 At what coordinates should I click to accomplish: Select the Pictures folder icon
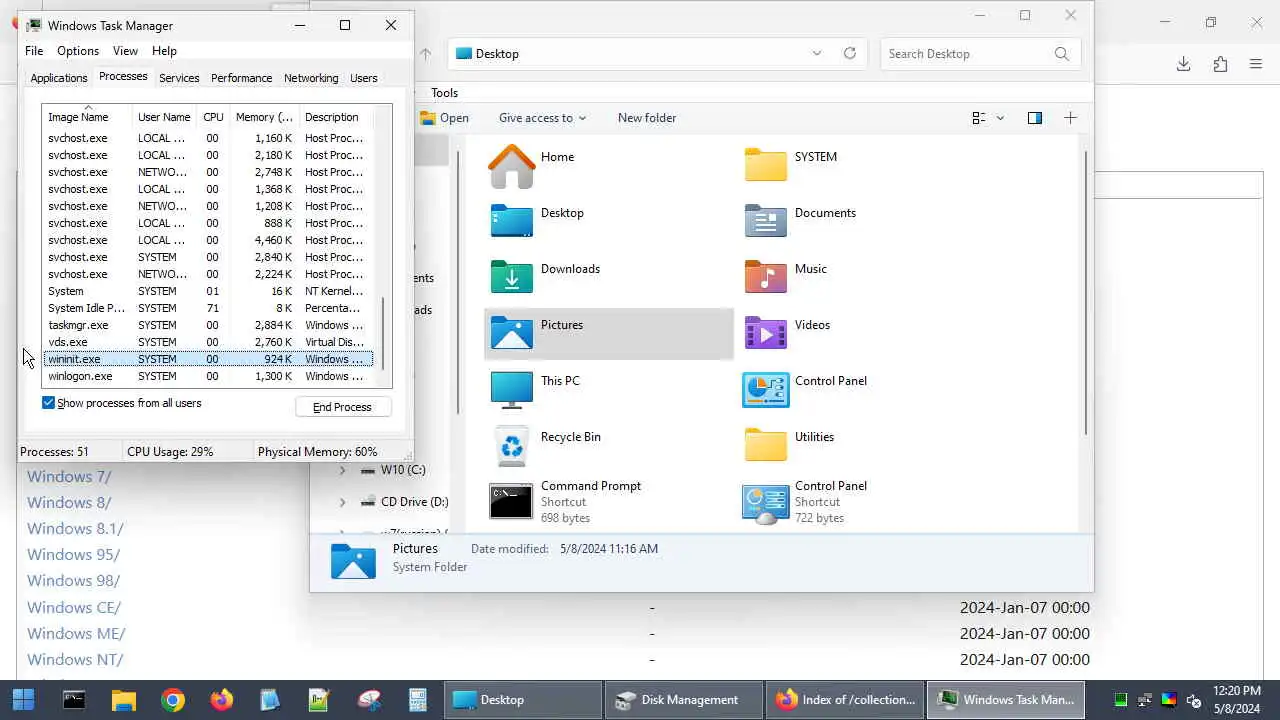tap(511, 334)
